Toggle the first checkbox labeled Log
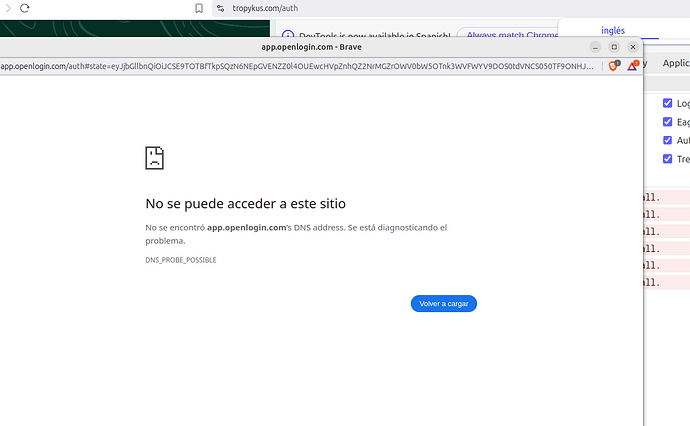Image resolution: width=690 pixels, height=426 pixels. (668, 103)
